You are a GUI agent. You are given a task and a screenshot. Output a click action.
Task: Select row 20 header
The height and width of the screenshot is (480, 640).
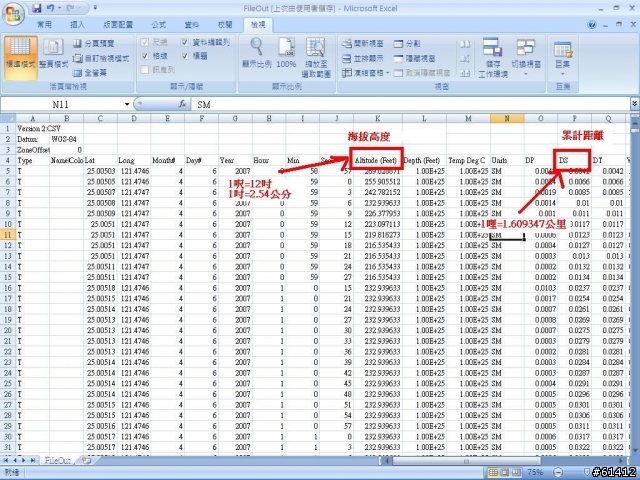8,330
